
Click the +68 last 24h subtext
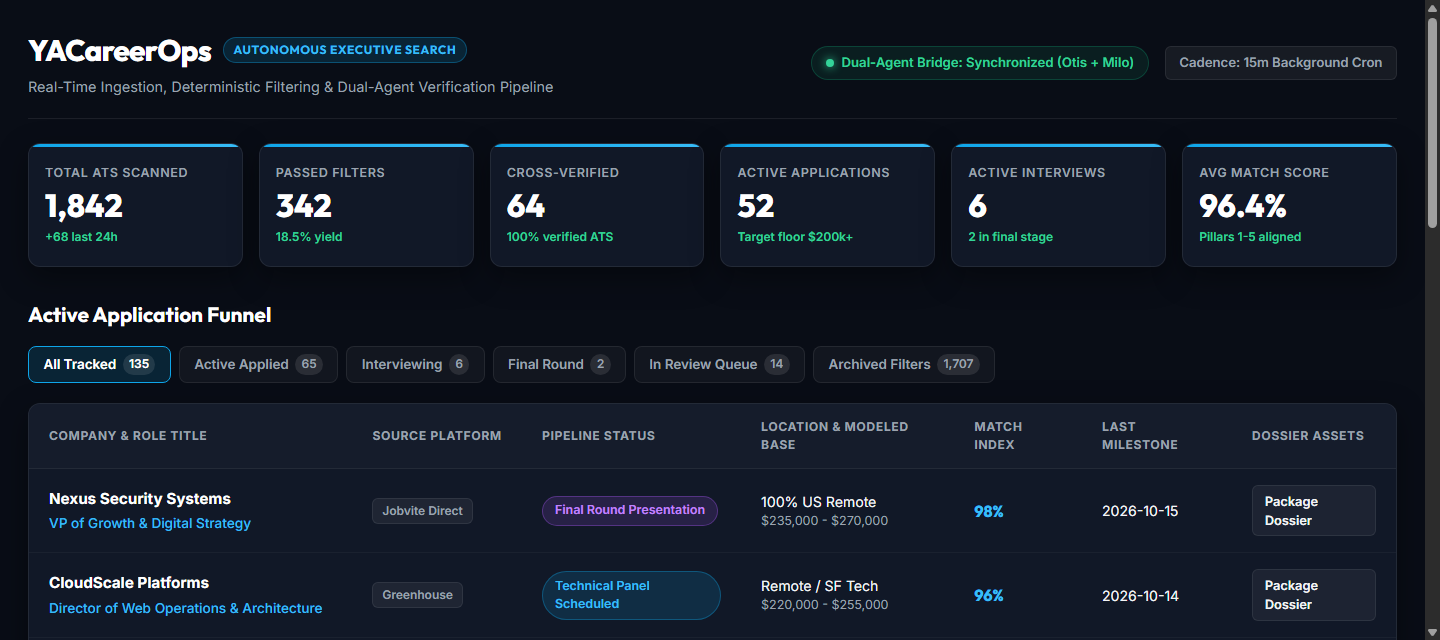[x=82, y=237]
